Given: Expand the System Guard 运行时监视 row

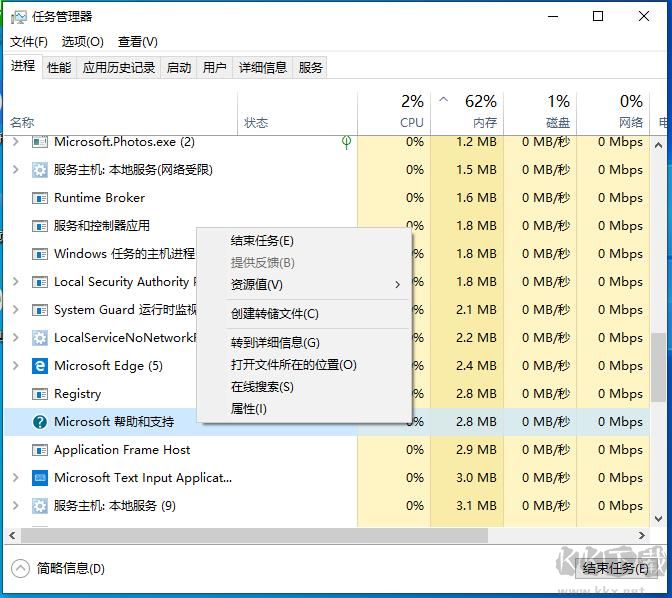Looking at the screenshot, I should [16, 310].
